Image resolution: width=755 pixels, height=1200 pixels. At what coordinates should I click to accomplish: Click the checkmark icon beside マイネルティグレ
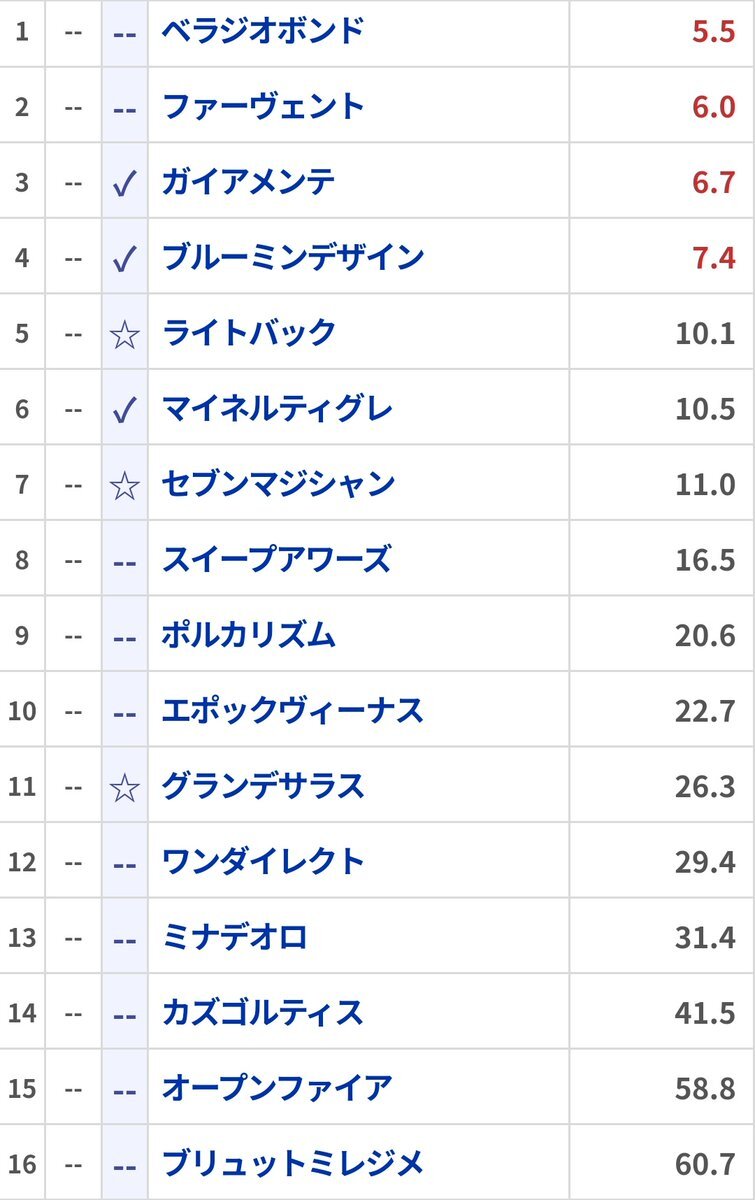[124, 411]
